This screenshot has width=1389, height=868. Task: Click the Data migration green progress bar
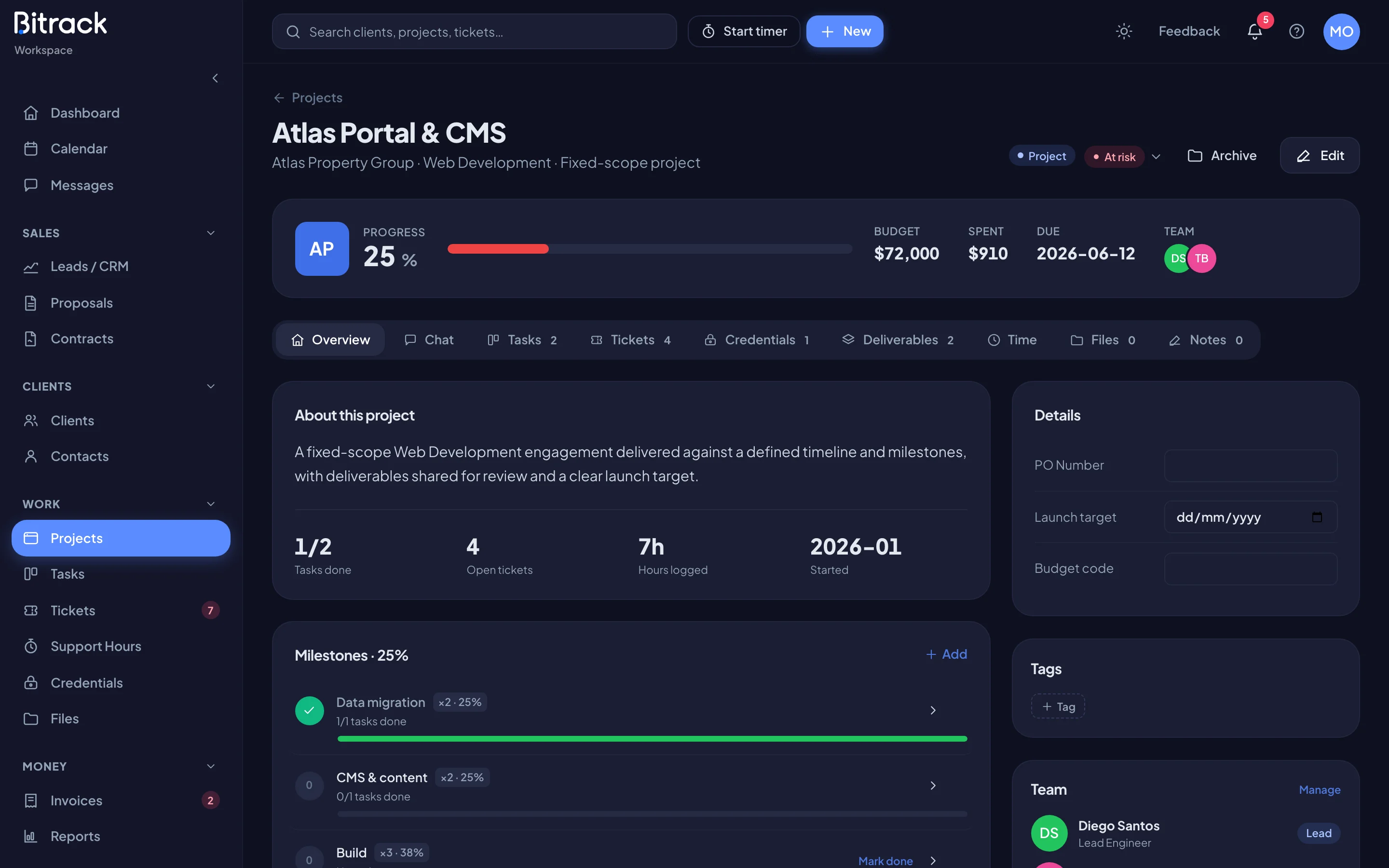653,739
